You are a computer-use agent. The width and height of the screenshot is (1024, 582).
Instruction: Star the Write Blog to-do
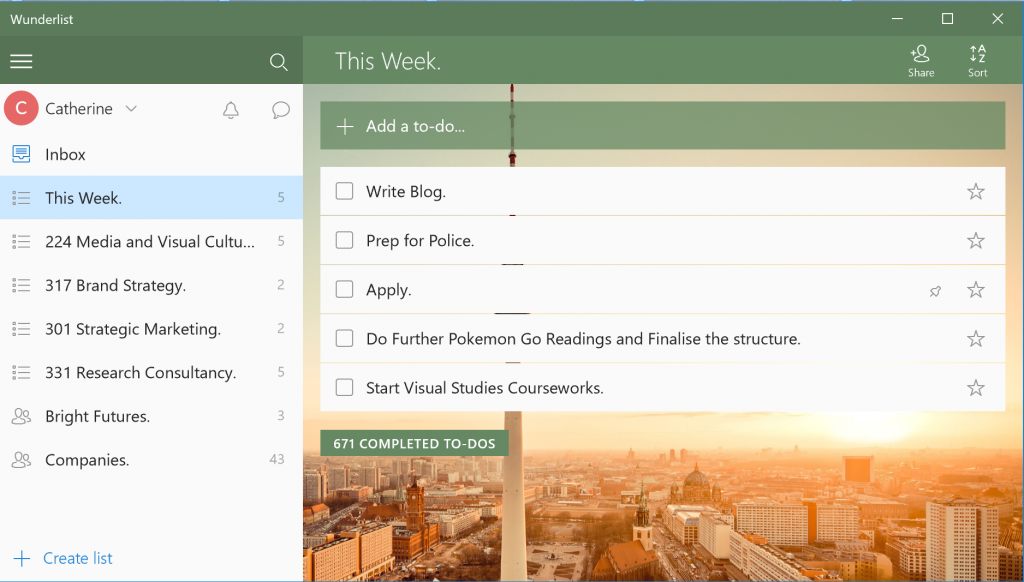(976, 191)
